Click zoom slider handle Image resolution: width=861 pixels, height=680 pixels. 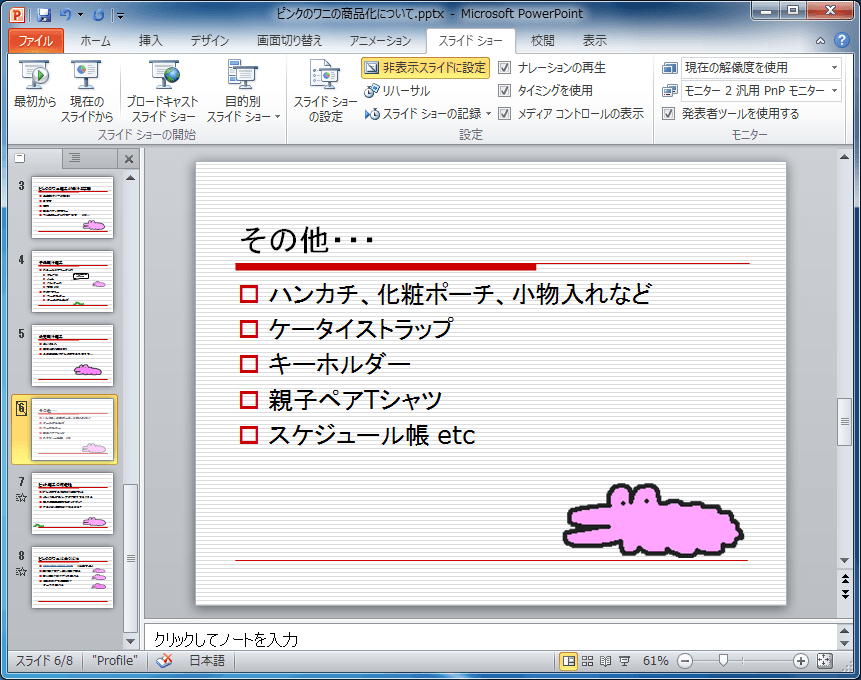(723, 661)
